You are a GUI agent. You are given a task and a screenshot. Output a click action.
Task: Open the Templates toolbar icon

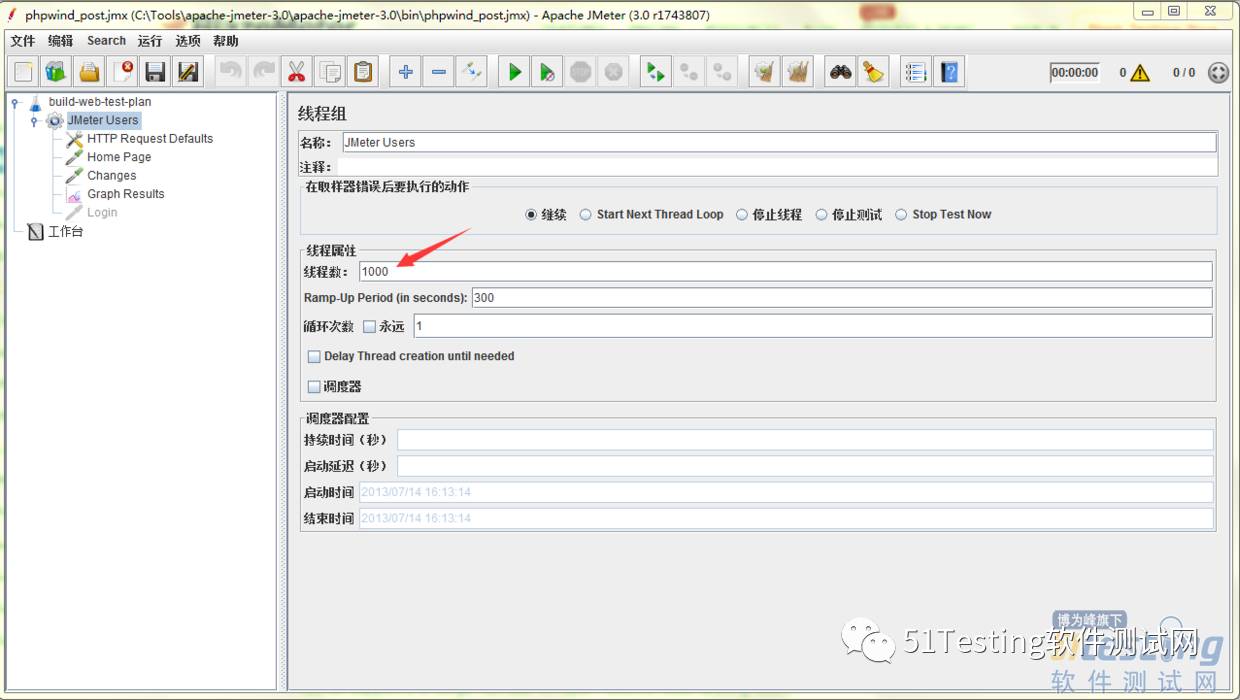56,72
